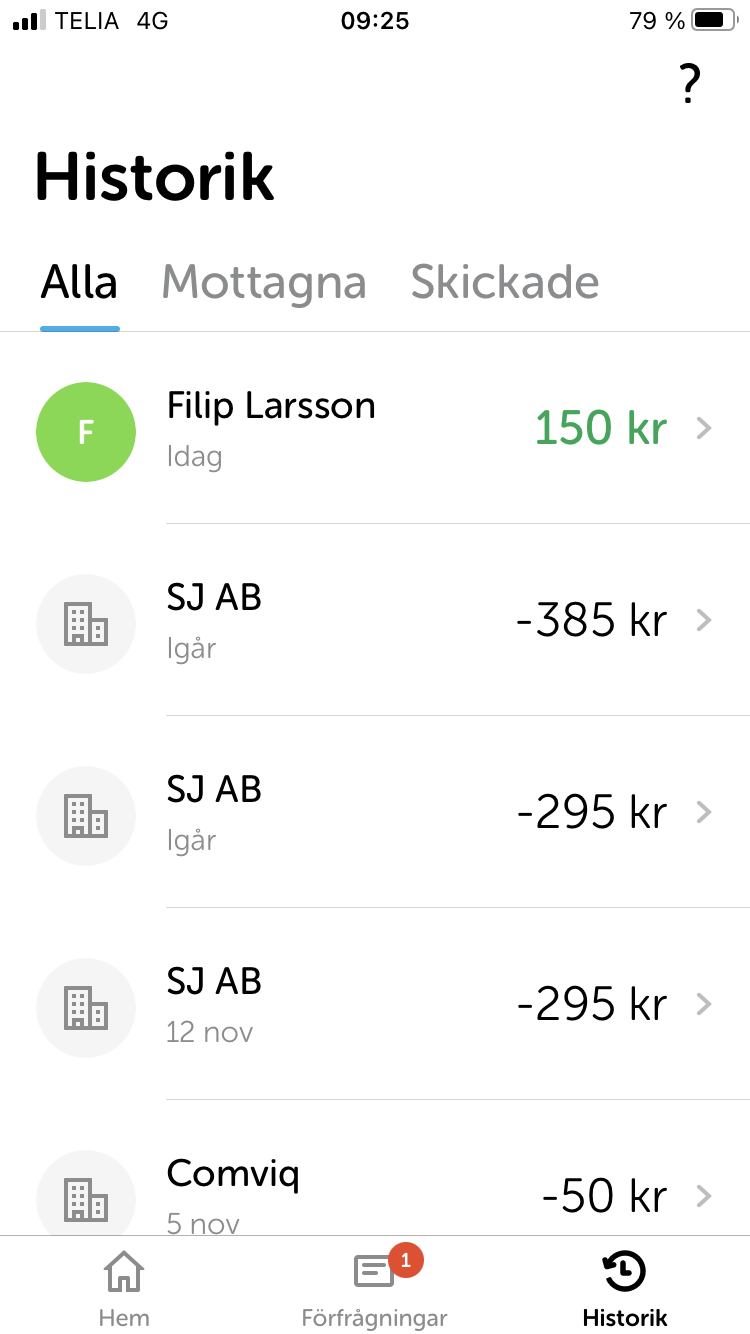Open Förfrågningar requests icon
The width and height of the screenshot is (750, 1334).
(374, 1273)
